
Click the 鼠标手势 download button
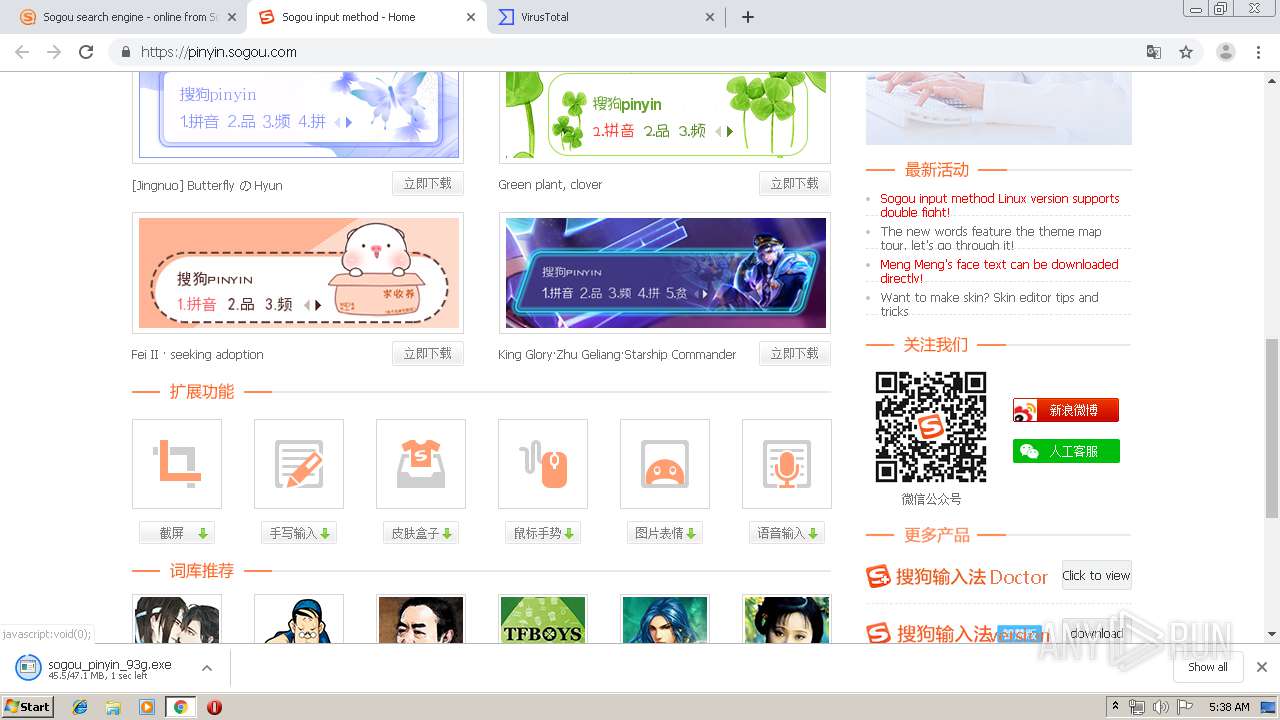click(543, 533)
